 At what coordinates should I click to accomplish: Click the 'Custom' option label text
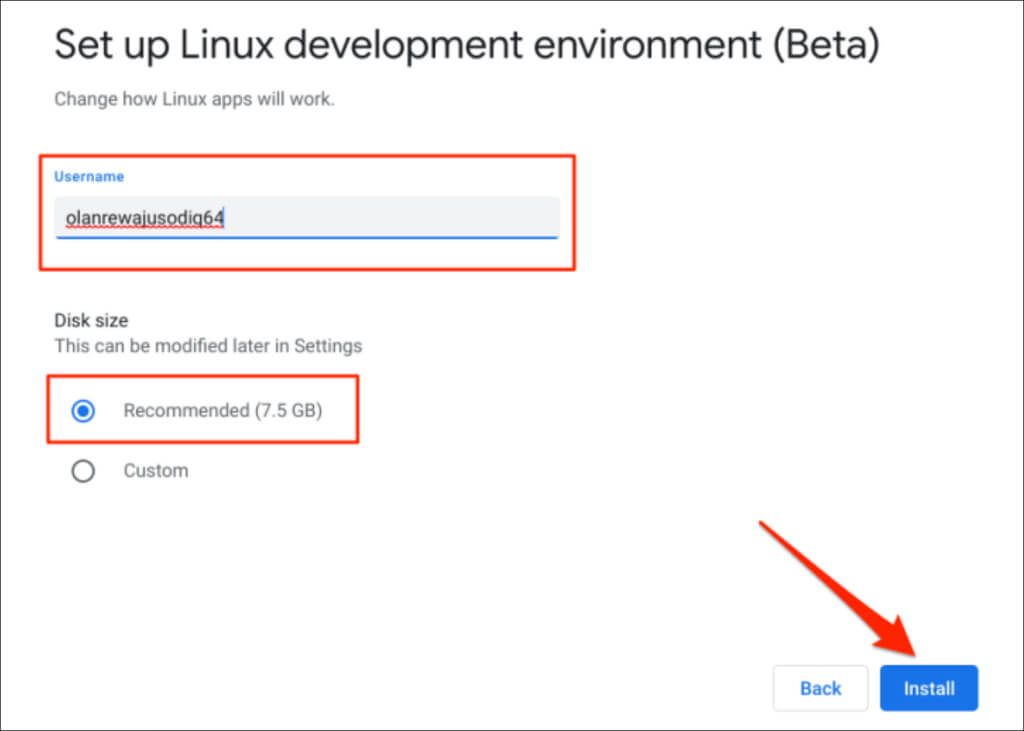(x=155, y=470)
